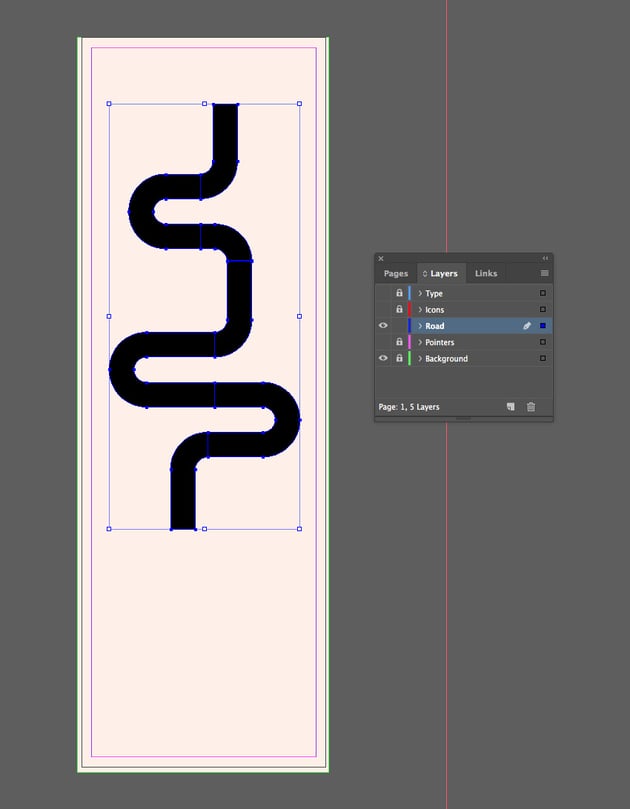Click the Icons layer selection square
The height and width of the screenshot is (809, 630).
click(x=543, y=310)
